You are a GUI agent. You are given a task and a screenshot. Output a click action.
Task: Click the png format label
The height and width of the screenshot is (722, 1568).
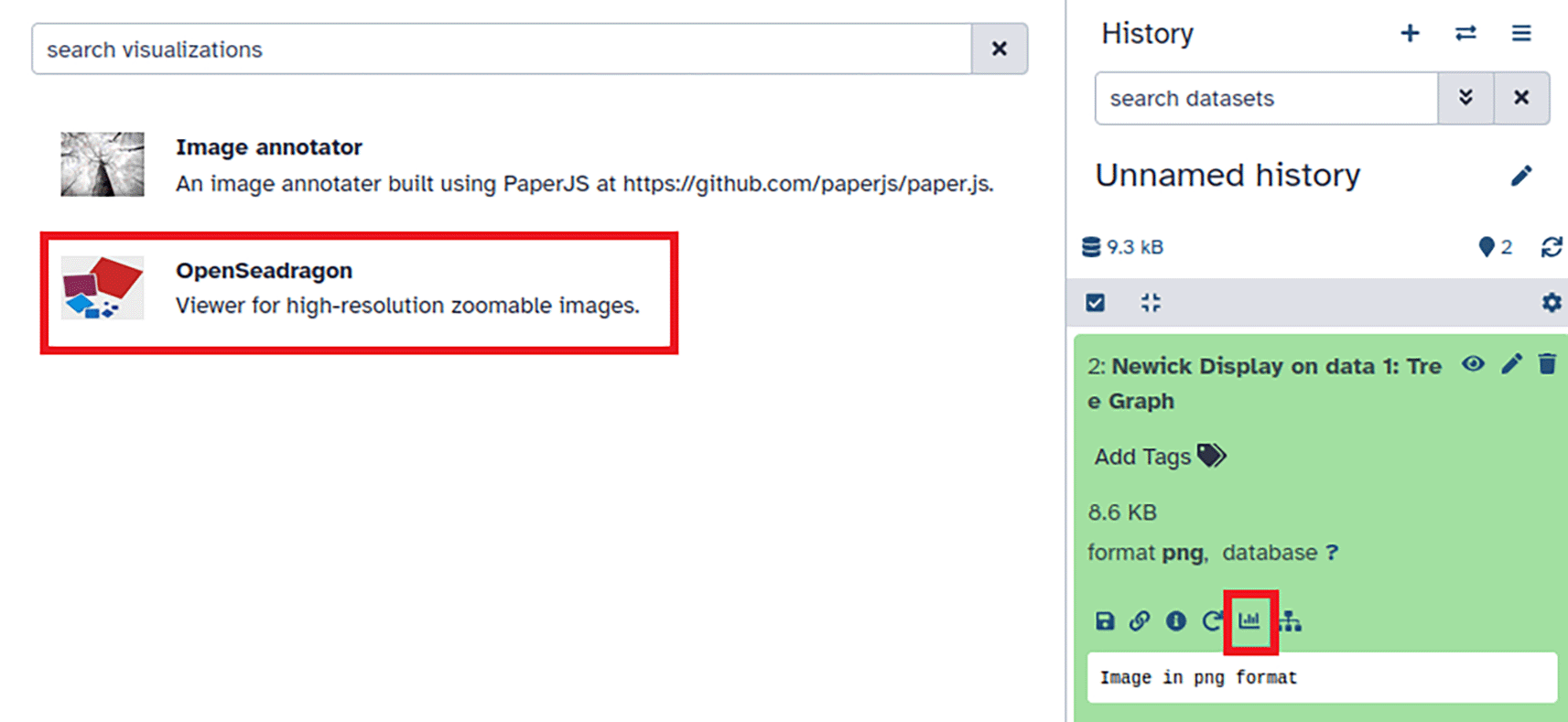pos(1183,553)
